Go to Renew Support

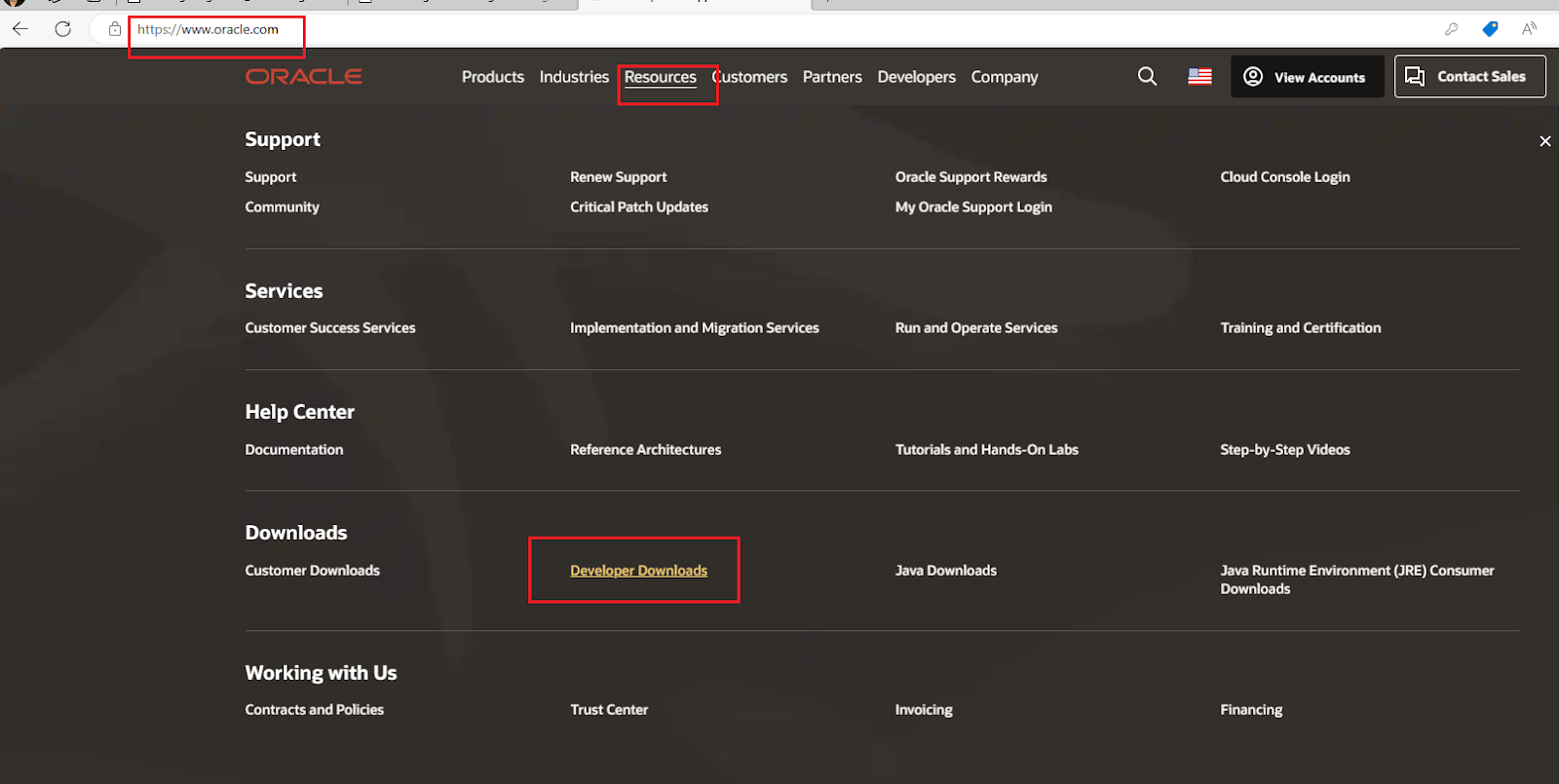tap(619, 177)
